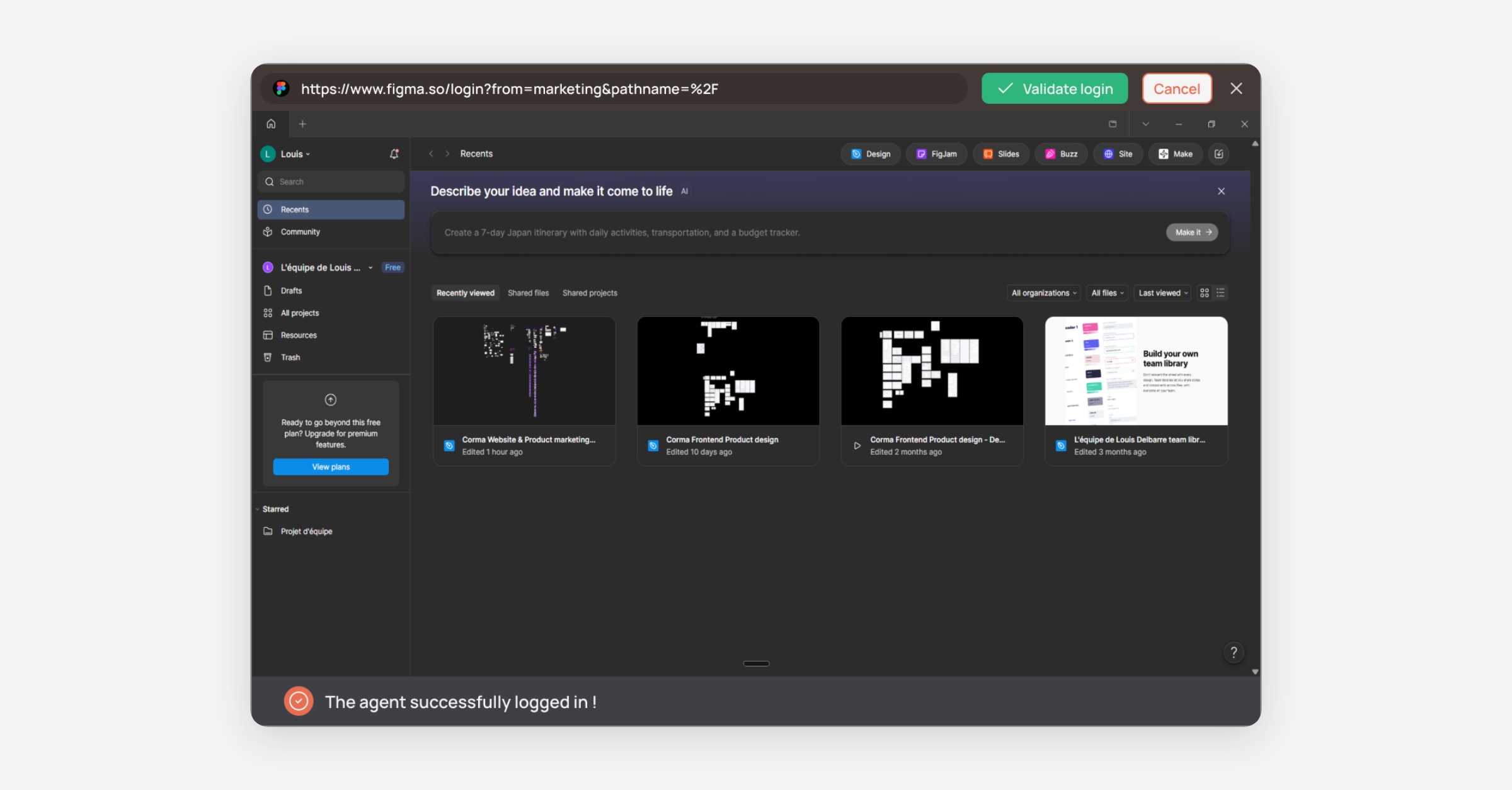Click the bottom drag handle pill

pos(756,663)
